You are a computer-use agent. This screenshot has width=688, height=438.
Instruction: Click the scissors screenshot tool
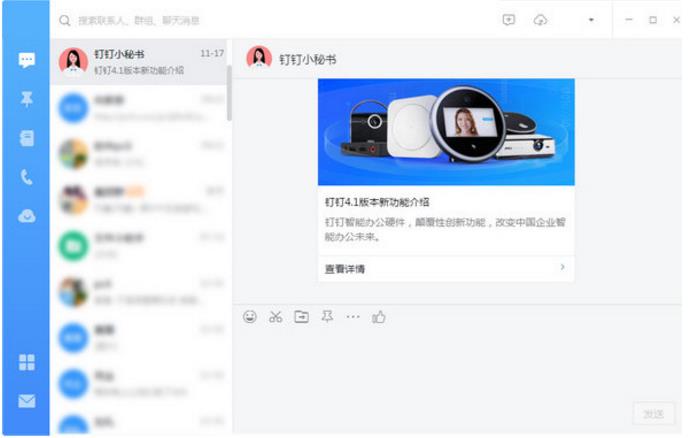276,317
